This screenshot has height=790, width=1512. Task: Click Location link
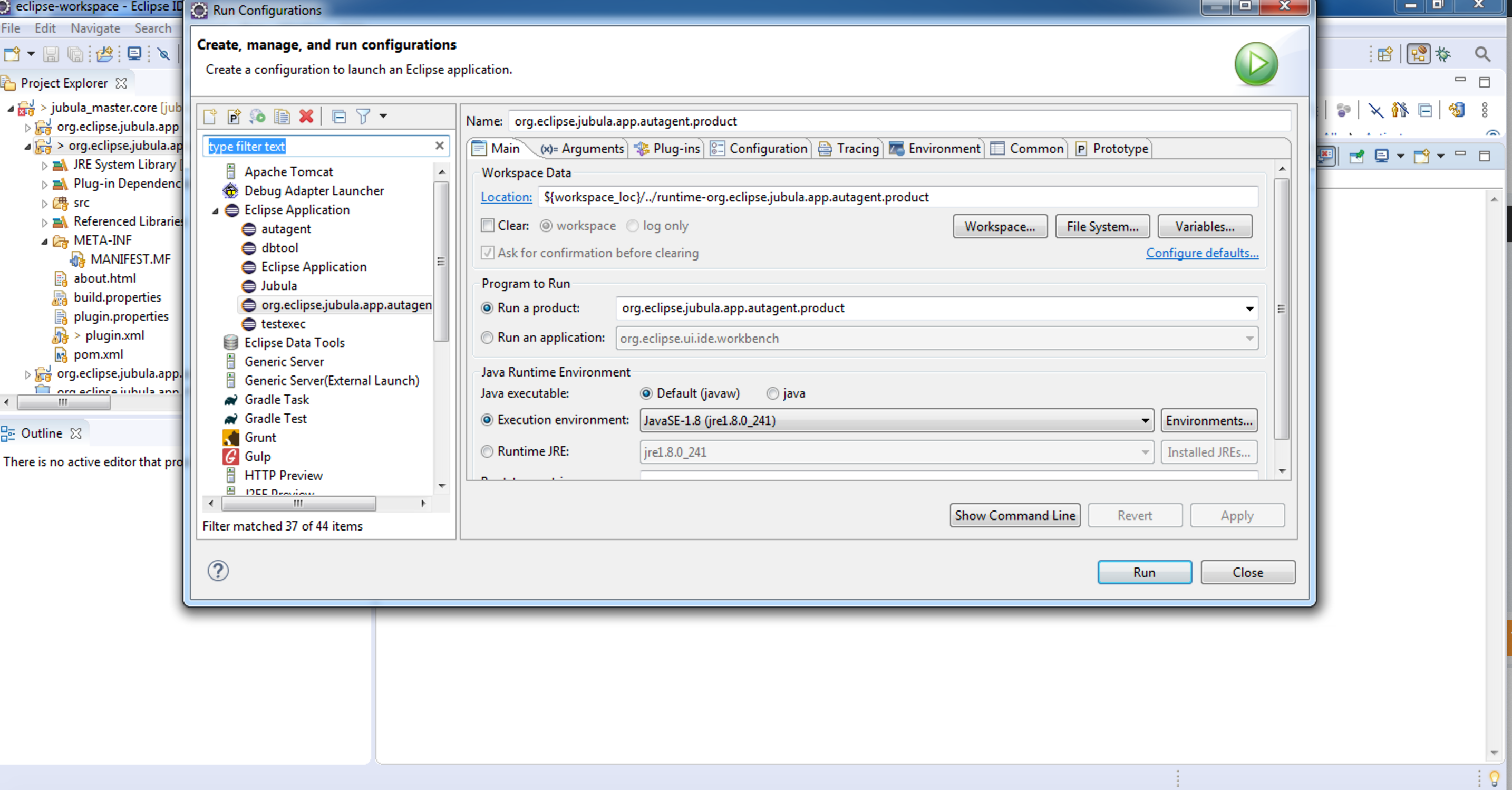point(506,197)
